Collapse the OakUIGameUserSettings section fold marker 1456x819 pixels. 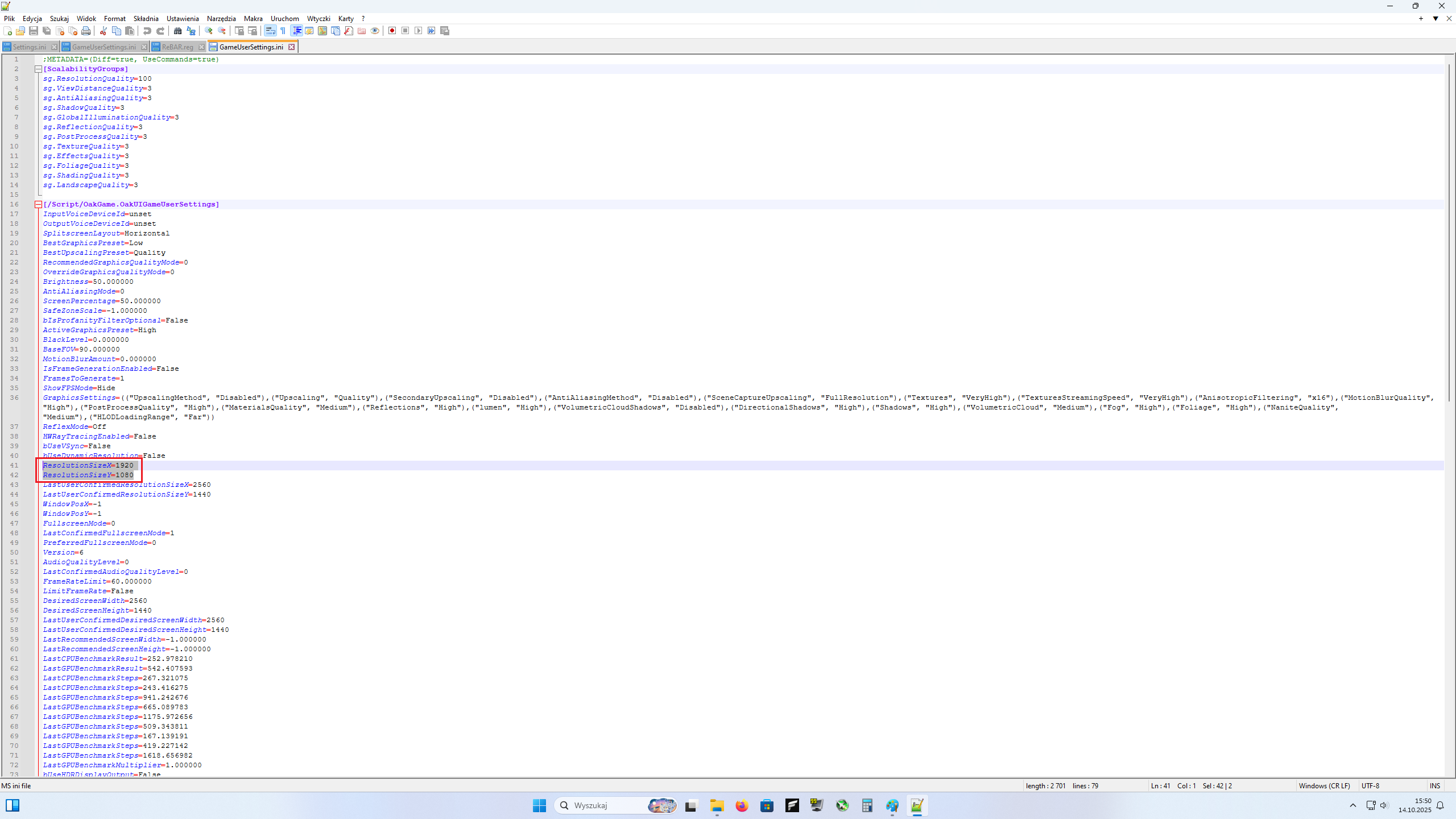38,204
